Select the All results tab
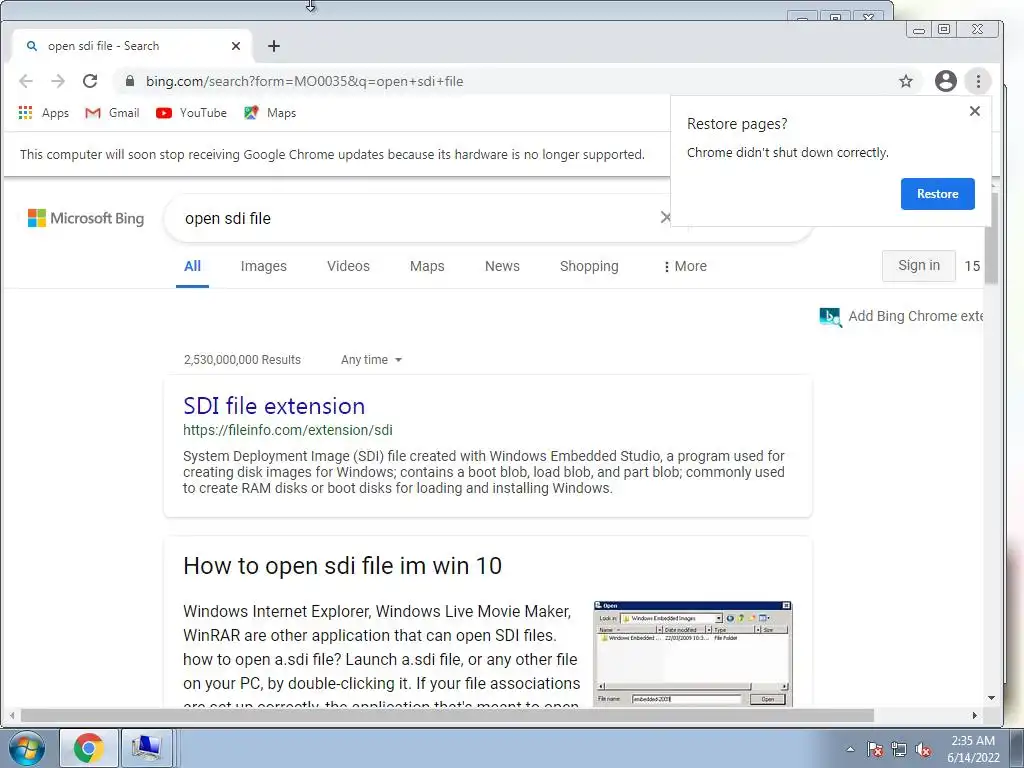This screenshot has width=1024, height=768. (x=192, y=266)
